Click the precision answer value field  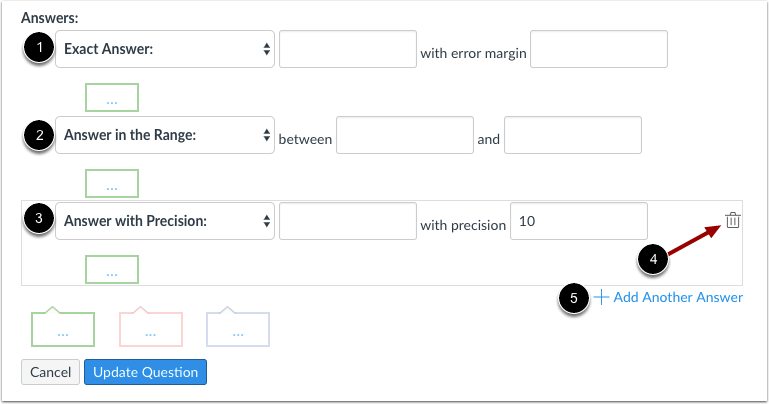pos(347,221)
